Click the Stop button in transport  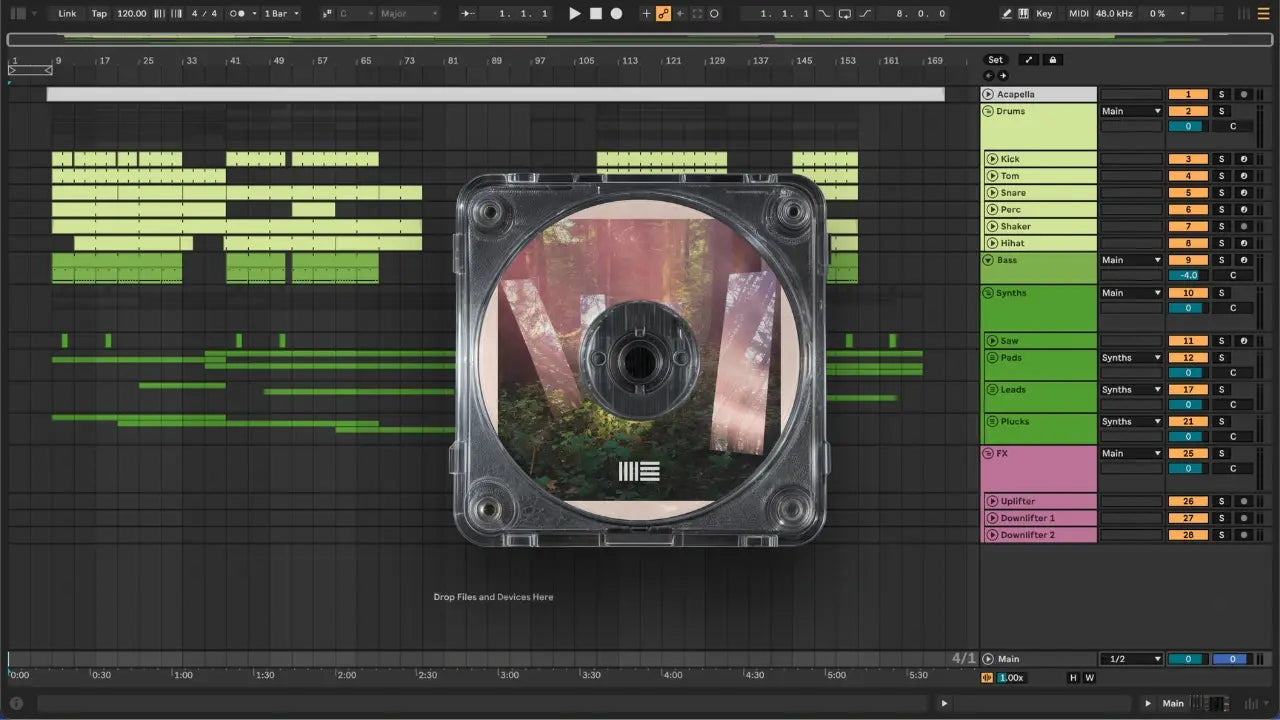coord(595,14)
